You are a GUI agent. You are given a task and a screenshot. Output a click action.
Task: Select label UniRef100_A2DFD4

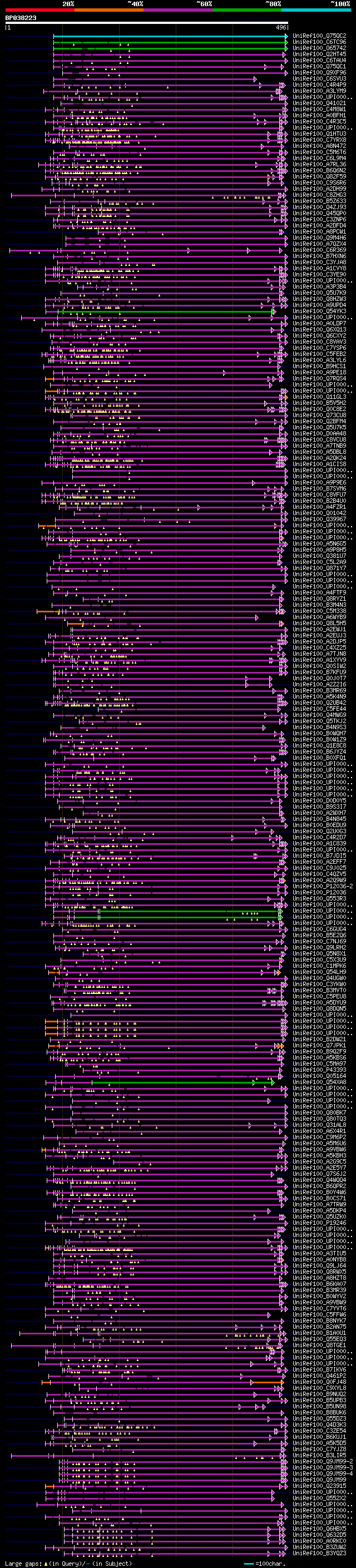[x=319, y=225]
